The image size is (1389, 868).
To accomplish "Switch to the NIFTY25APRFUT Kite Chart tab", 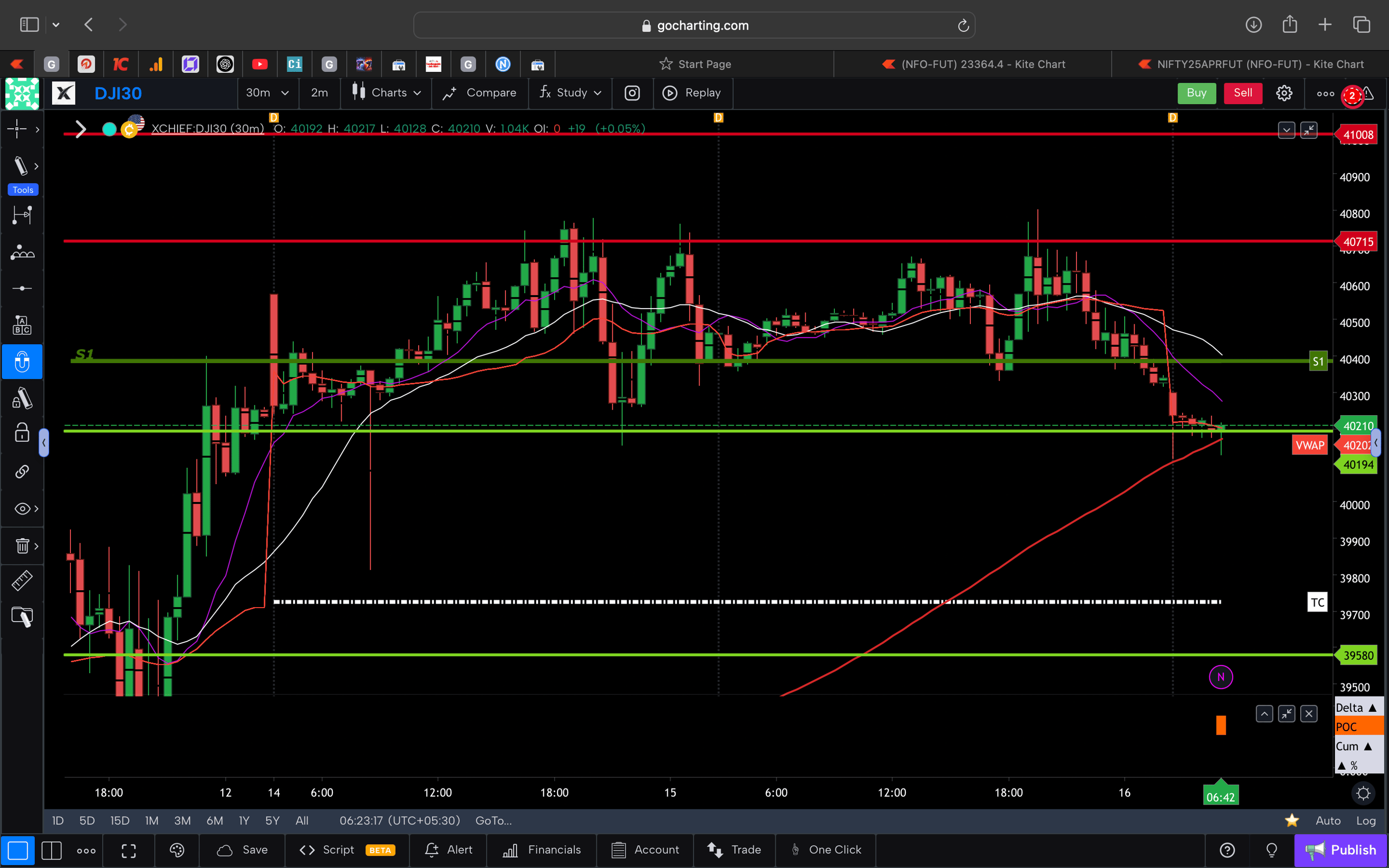I will (x=1249, y=63).
